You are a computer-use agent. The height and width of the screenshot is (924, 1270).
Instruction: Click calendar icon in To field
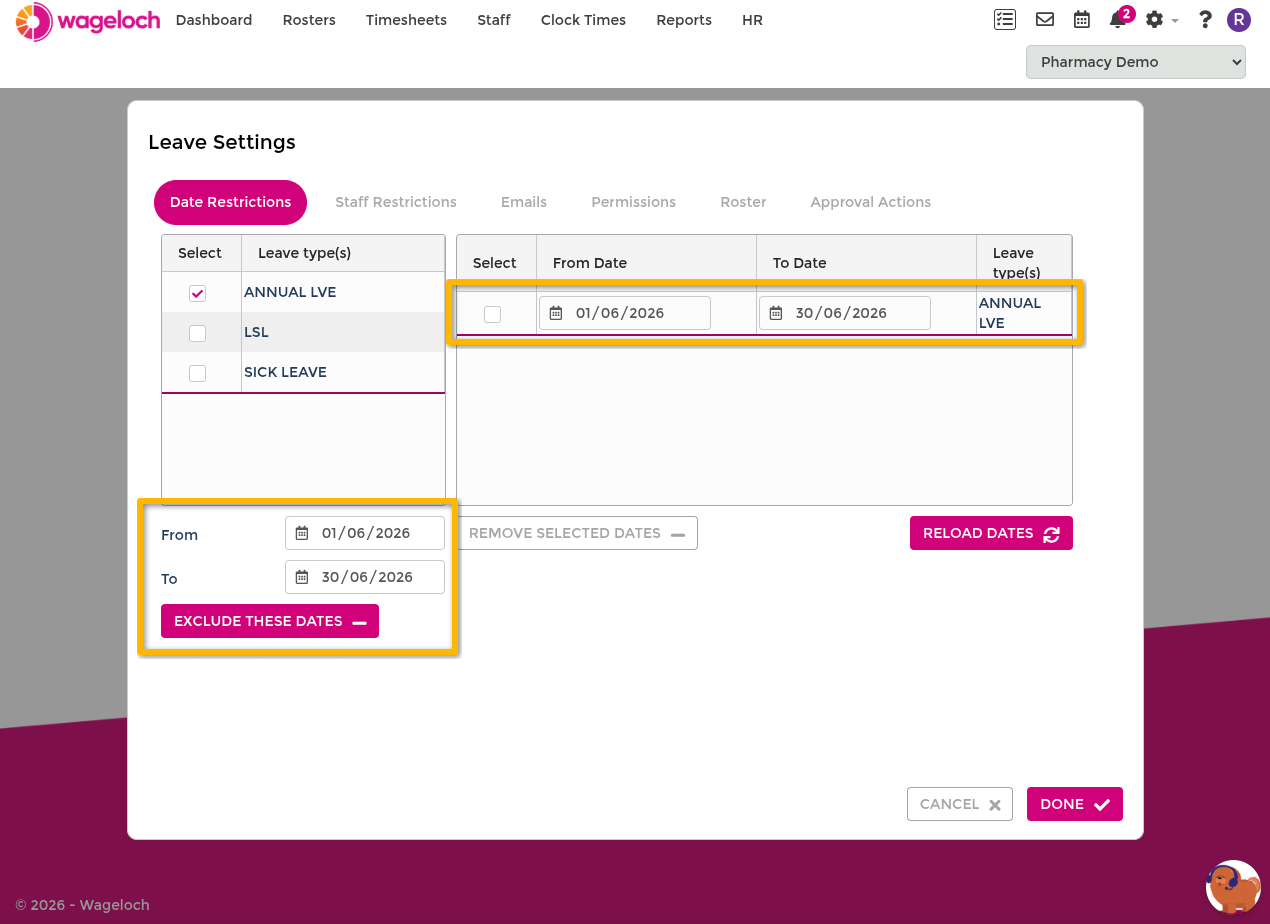pos(302,577)
